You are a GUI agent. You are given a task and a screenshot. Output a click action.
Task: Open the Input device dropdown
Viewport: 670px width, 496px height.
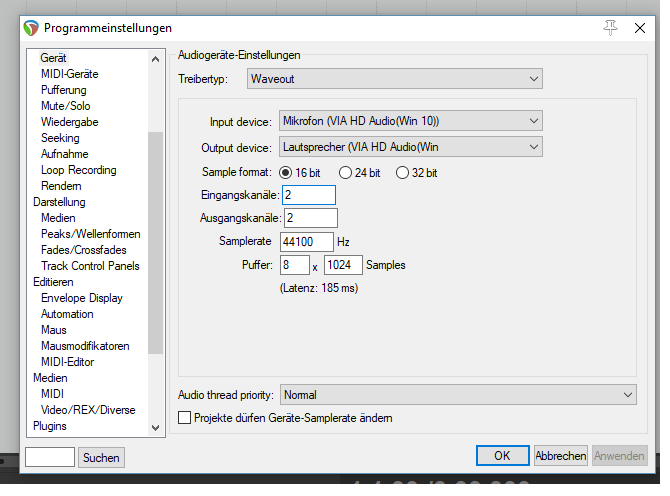pyautogui.click(x=410, y=121)
